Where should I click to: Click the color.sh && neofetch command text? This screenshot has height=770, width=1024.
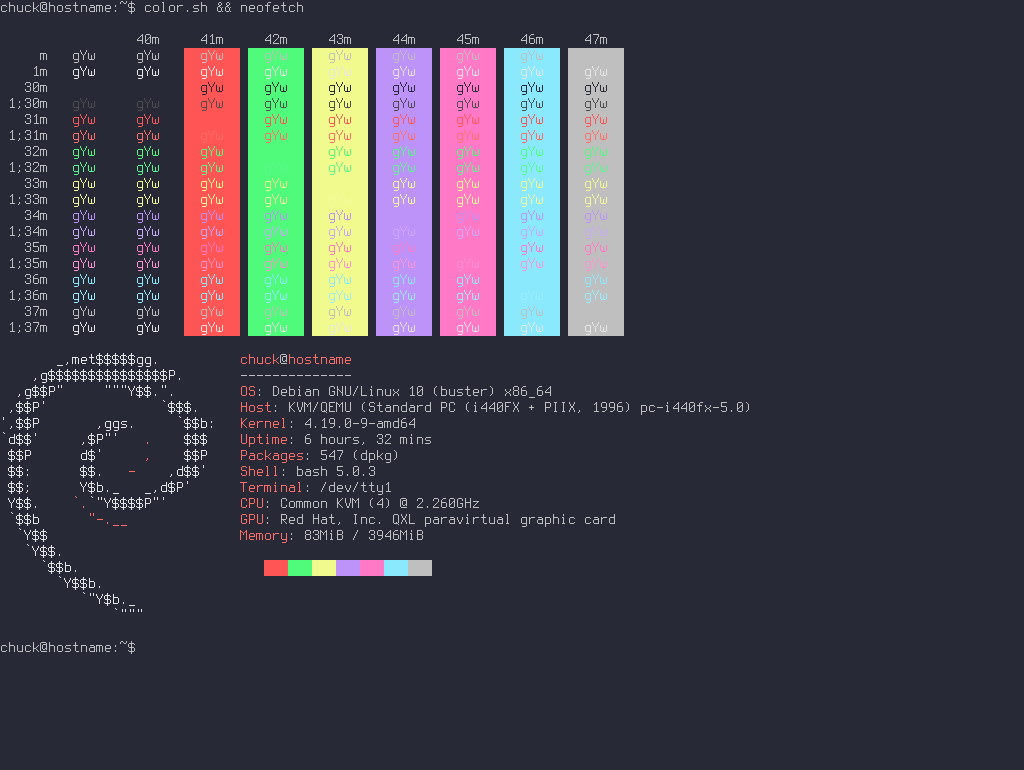(224, 8)
